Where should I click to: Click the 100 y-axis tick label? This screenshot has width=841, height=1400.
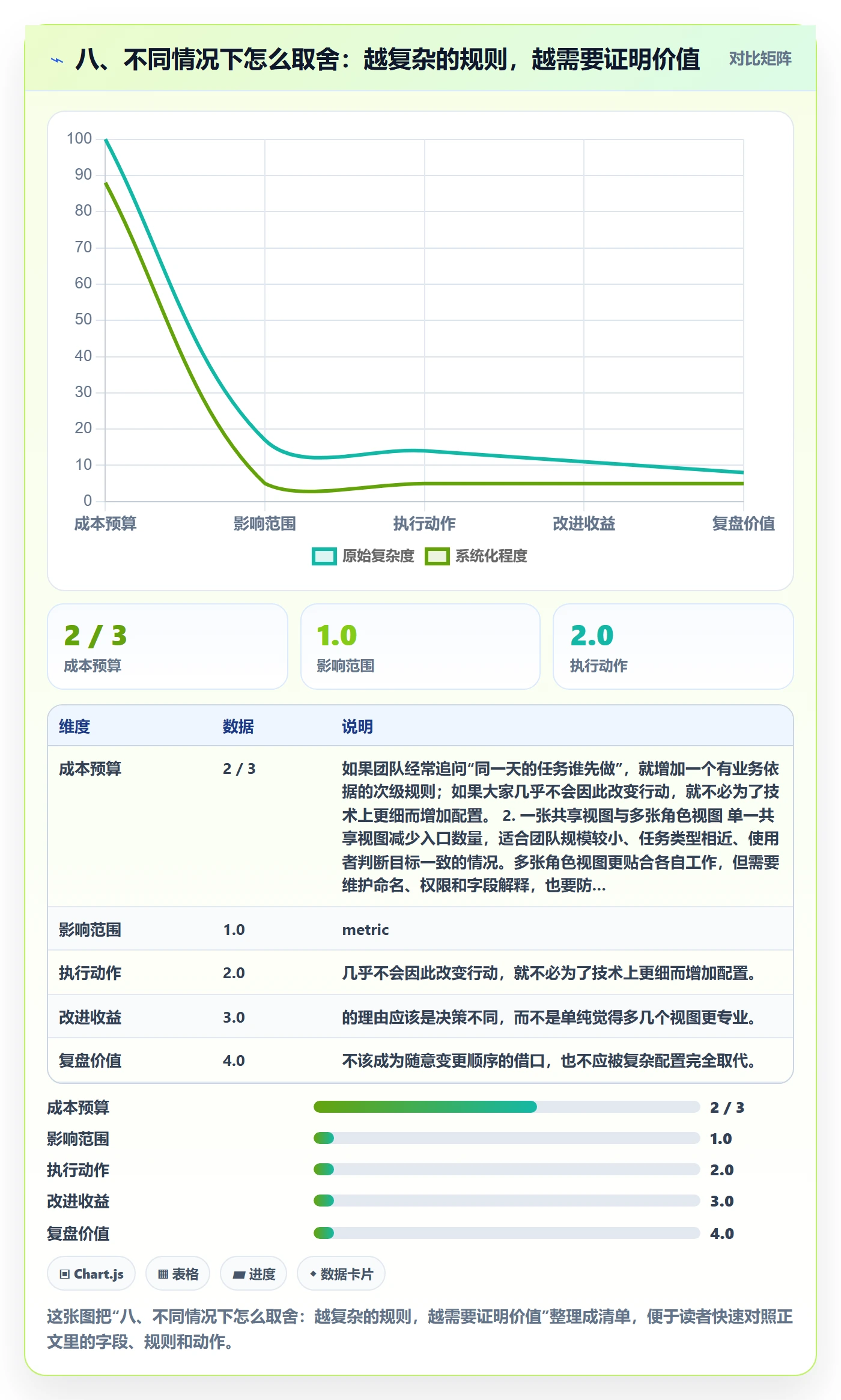click(x=79, y=138)
